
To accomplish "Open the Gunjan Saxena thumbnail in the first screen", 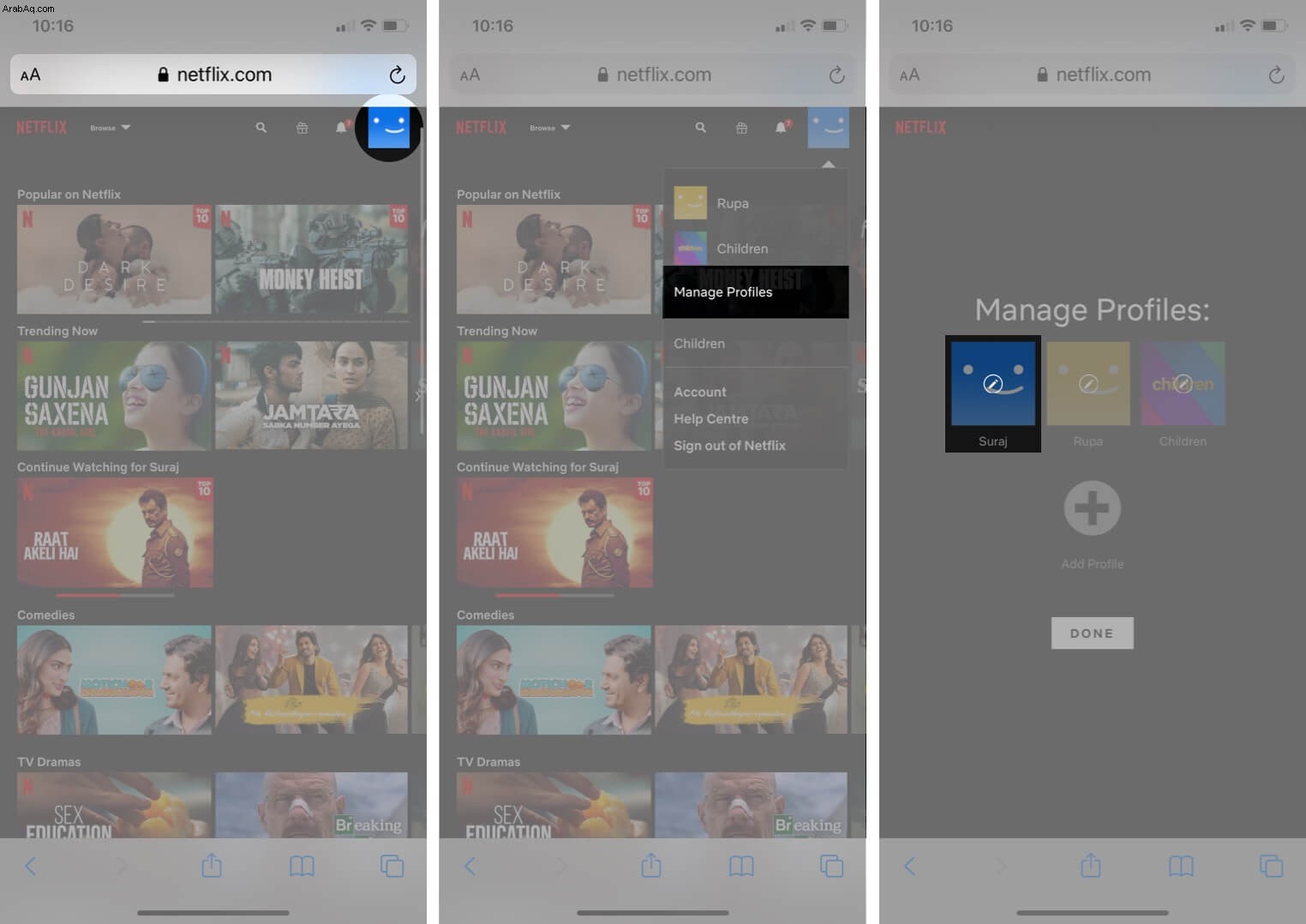I will [114, 396].
